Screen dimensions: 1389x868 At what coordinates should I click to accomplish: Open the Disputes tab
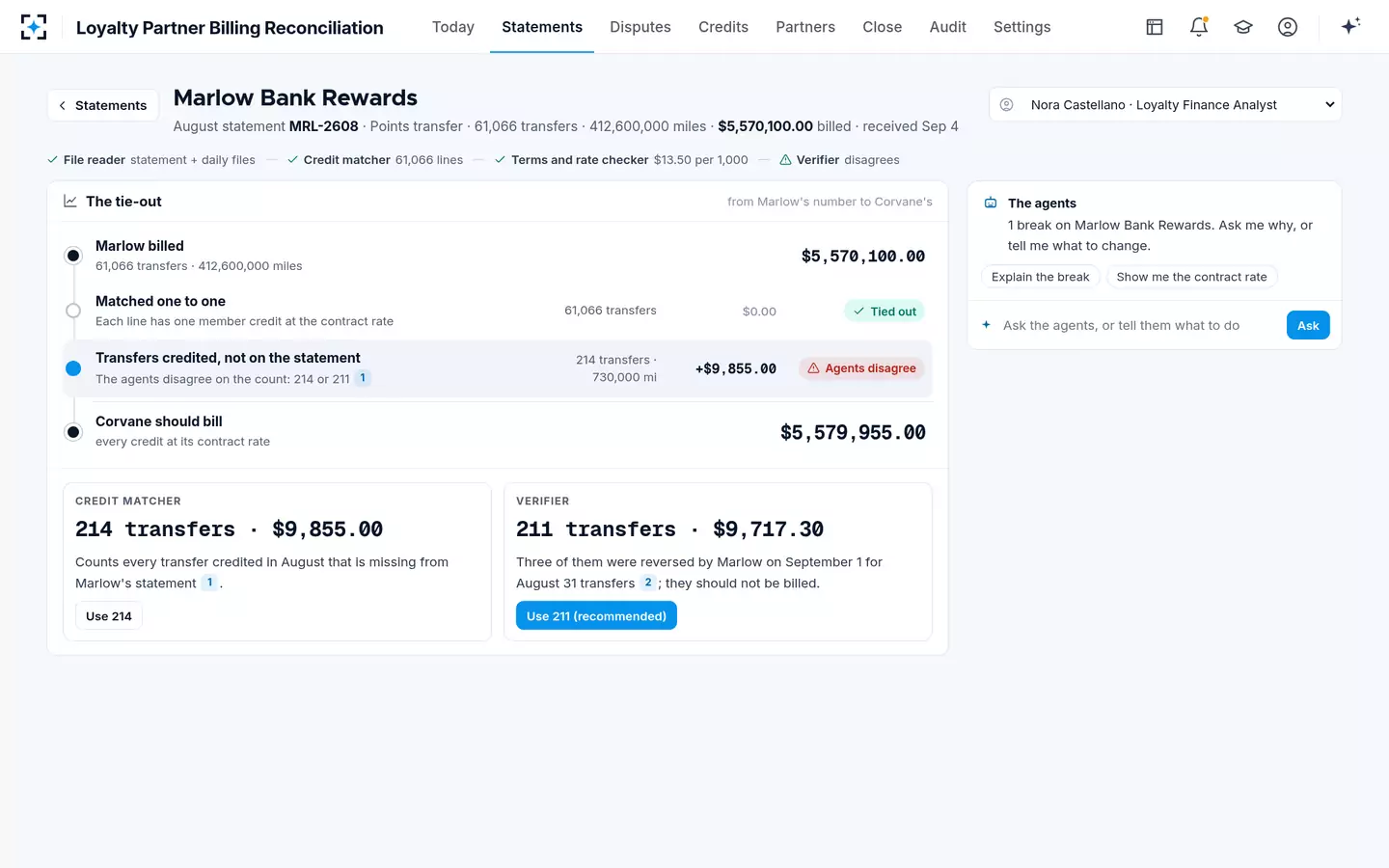(x=640, y=27)
